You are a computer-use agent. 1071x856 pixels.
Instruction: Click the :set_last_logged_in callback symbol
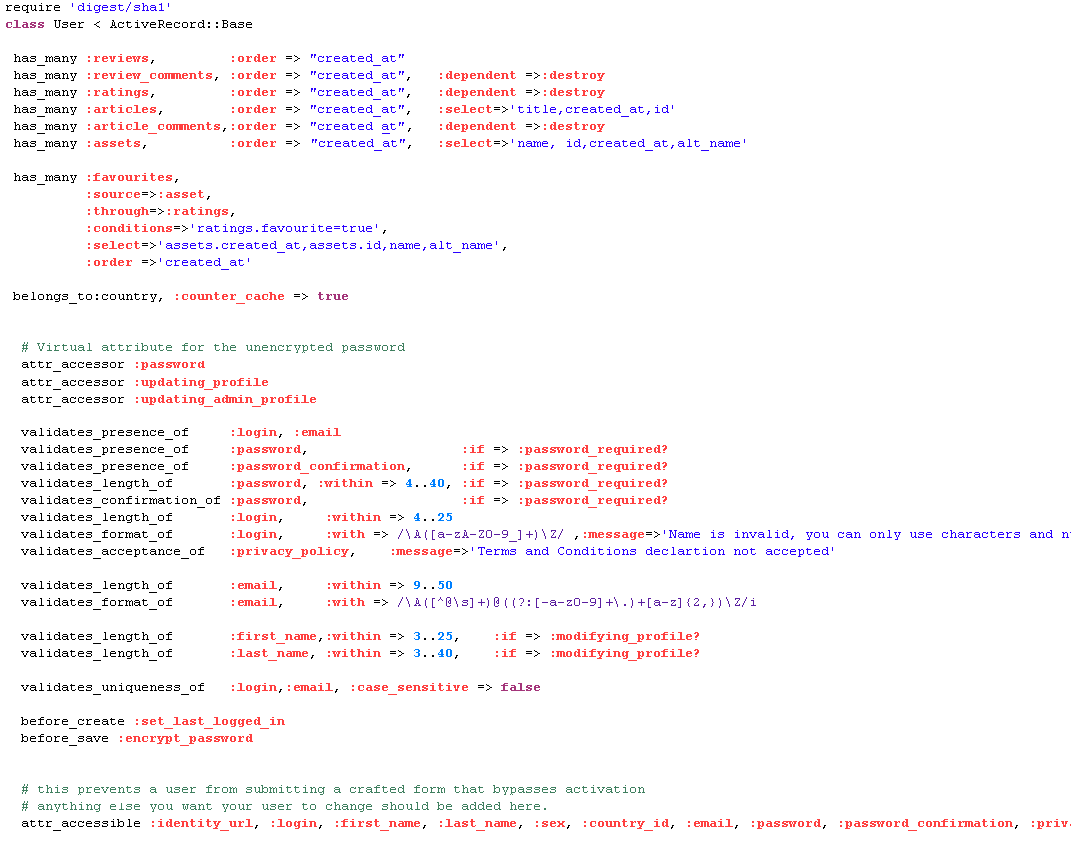(209, 721)
